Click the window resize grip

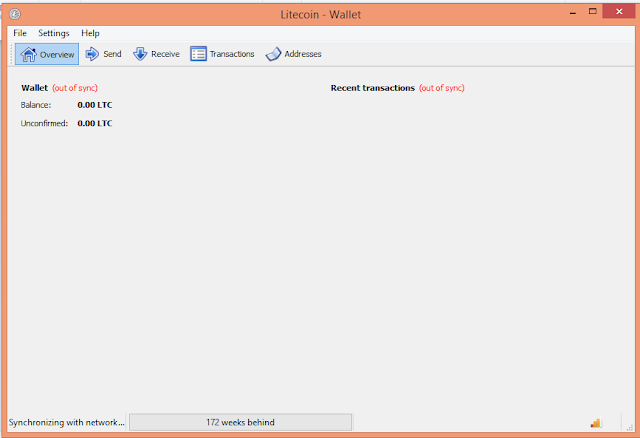(630, 427)
